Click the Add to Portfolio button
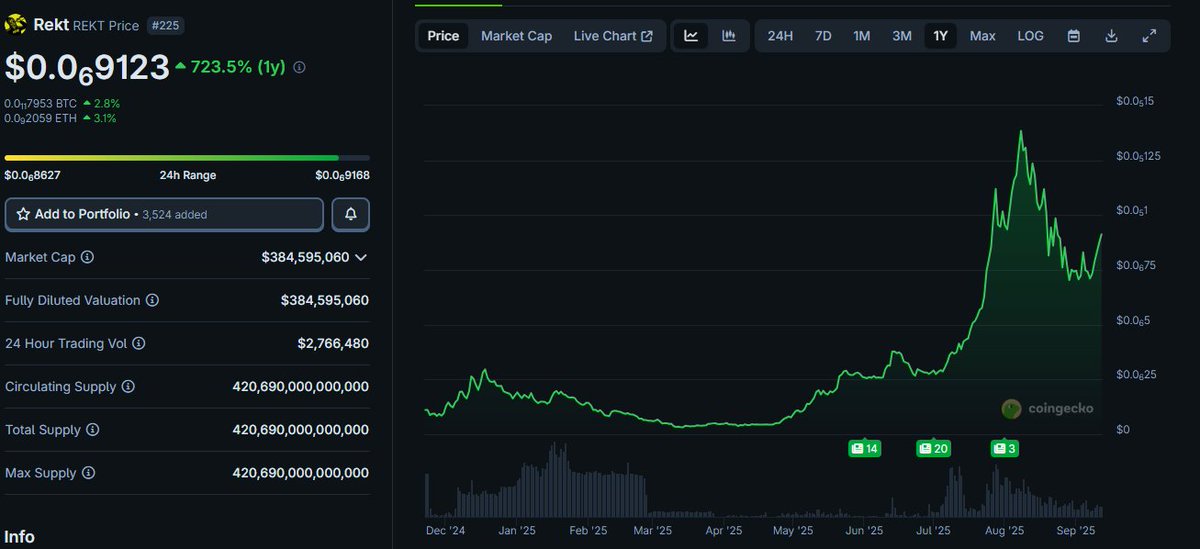 (x=164, y=214)
